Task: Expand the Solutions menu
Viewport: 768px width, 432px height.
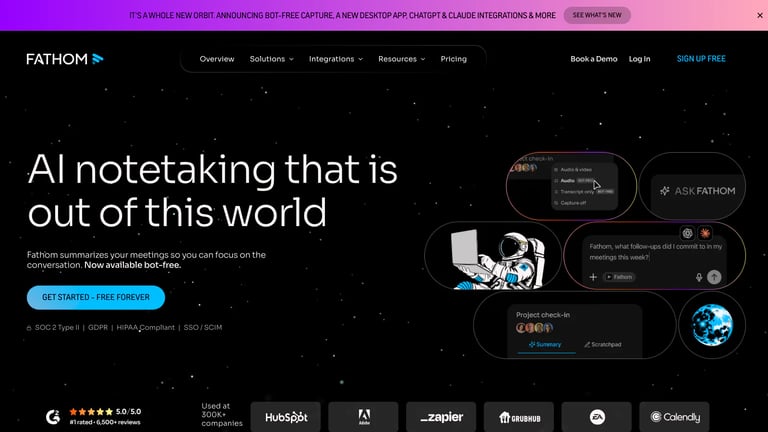Action: (x=271, y=59)
